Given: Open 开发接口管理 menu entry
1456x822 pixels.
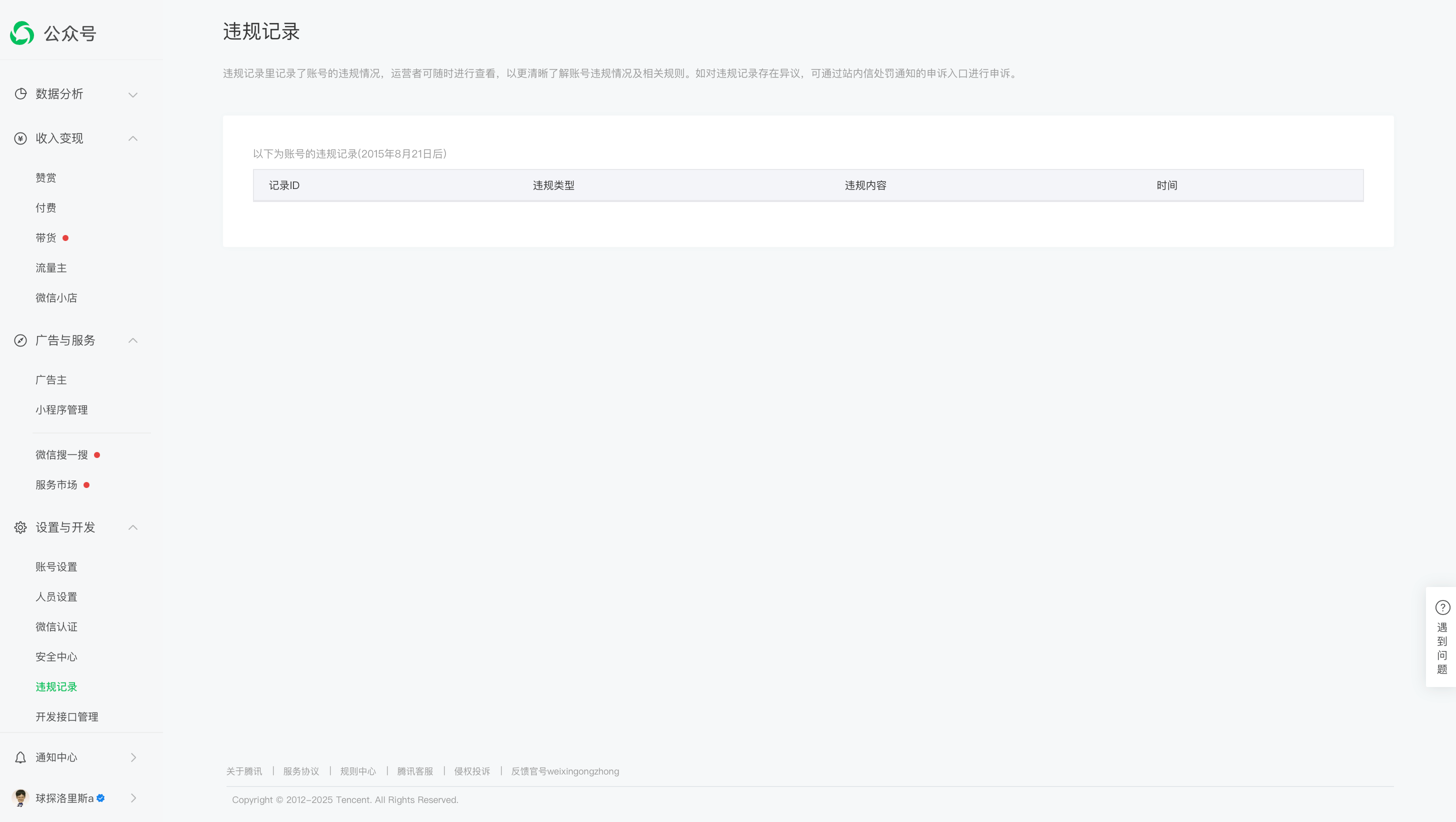Looking at the screenshot, I should [x=66, y=717].
